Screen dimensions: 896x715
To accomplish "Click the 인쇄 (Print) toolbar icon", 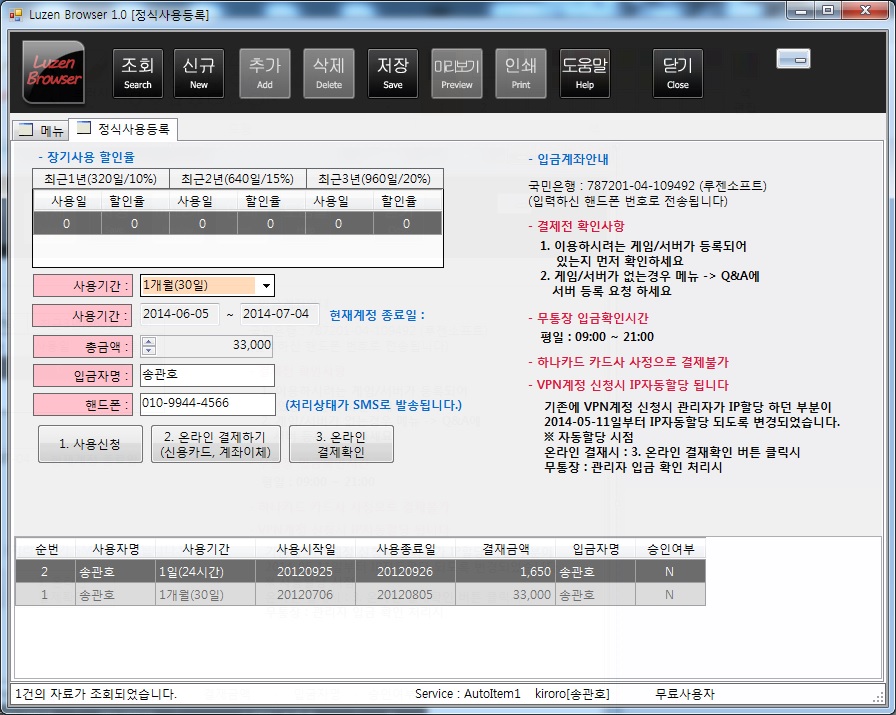I will [521, 73].
